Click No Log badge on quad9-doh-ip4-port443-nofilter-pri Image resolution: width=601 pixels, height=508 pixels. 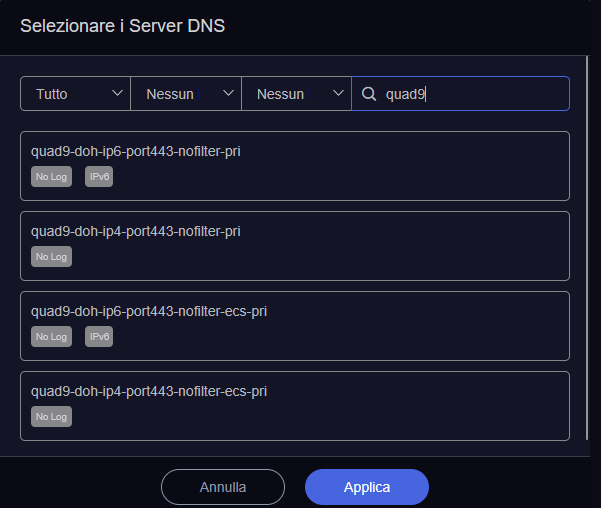pyautogui.click(x=52, y=257)
